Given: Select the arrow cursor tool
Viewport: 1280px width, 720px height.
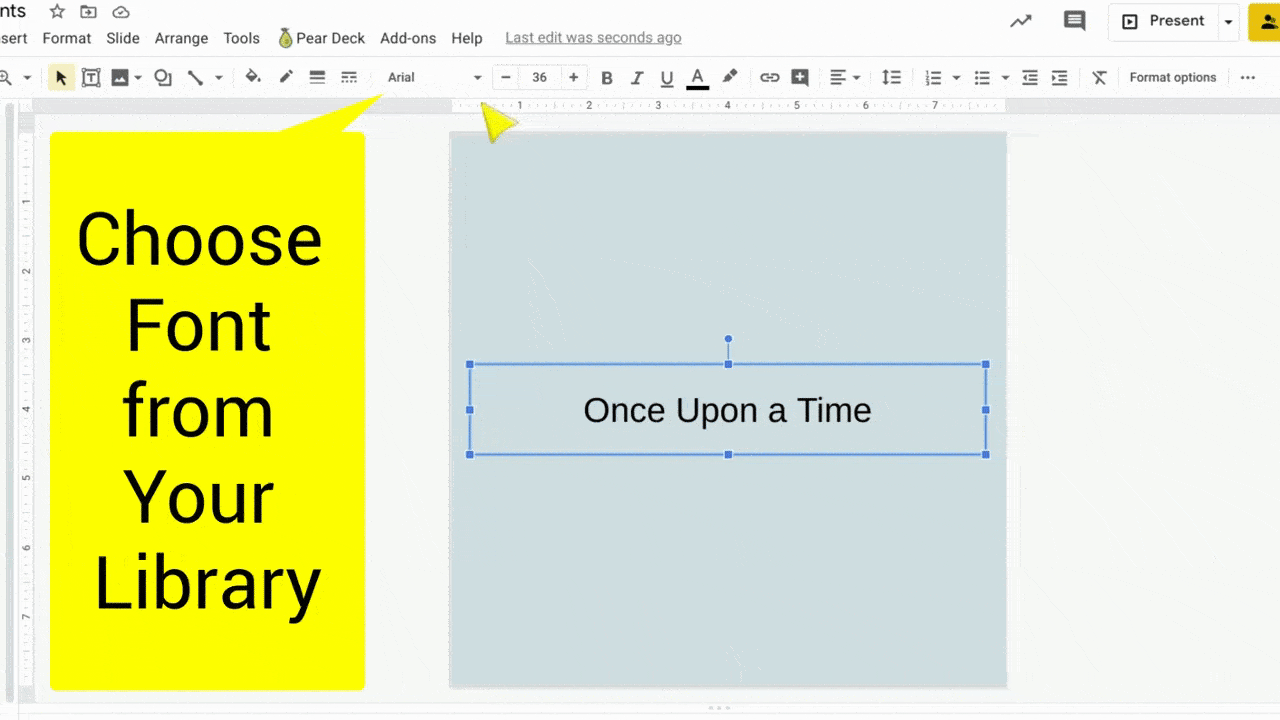Looking at the screenshot, I should point(61,77).
